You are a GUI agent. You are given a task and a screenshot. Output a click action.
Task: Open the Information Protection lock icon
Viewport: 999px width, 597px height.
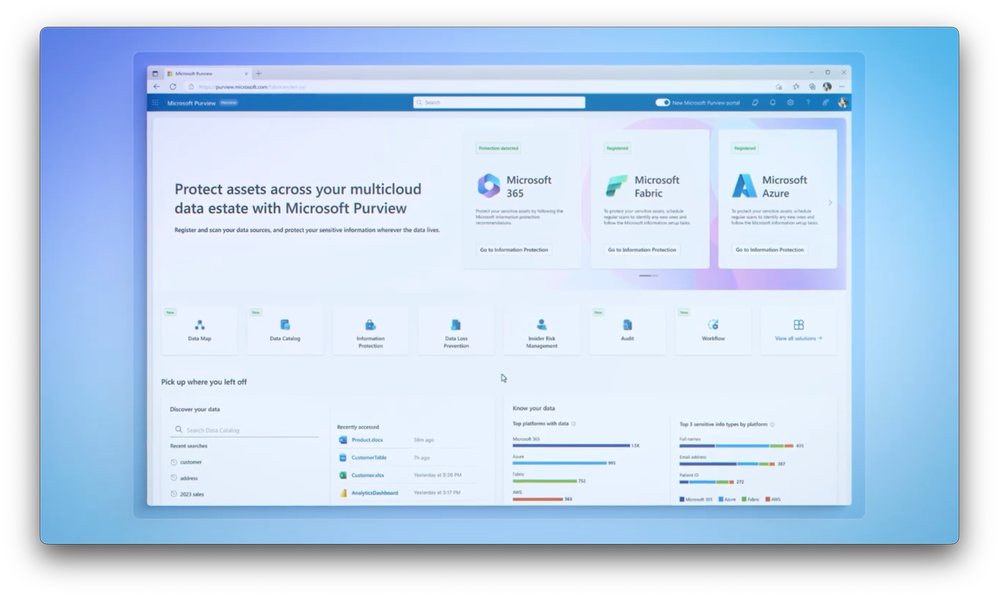[x=370, y=325]
